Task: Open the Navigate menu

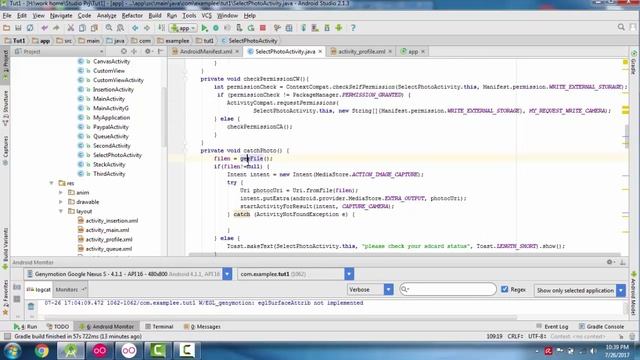Action: 61,16
